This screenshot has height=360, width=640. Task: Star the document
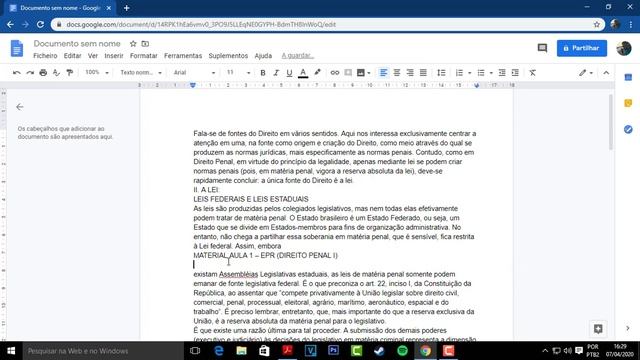[x=133, y=44]
